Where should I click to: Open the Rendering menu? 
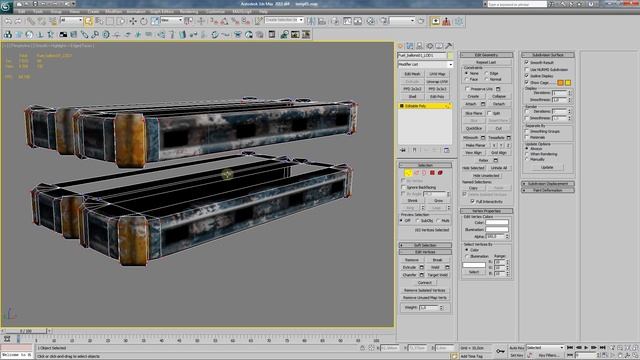189,11
